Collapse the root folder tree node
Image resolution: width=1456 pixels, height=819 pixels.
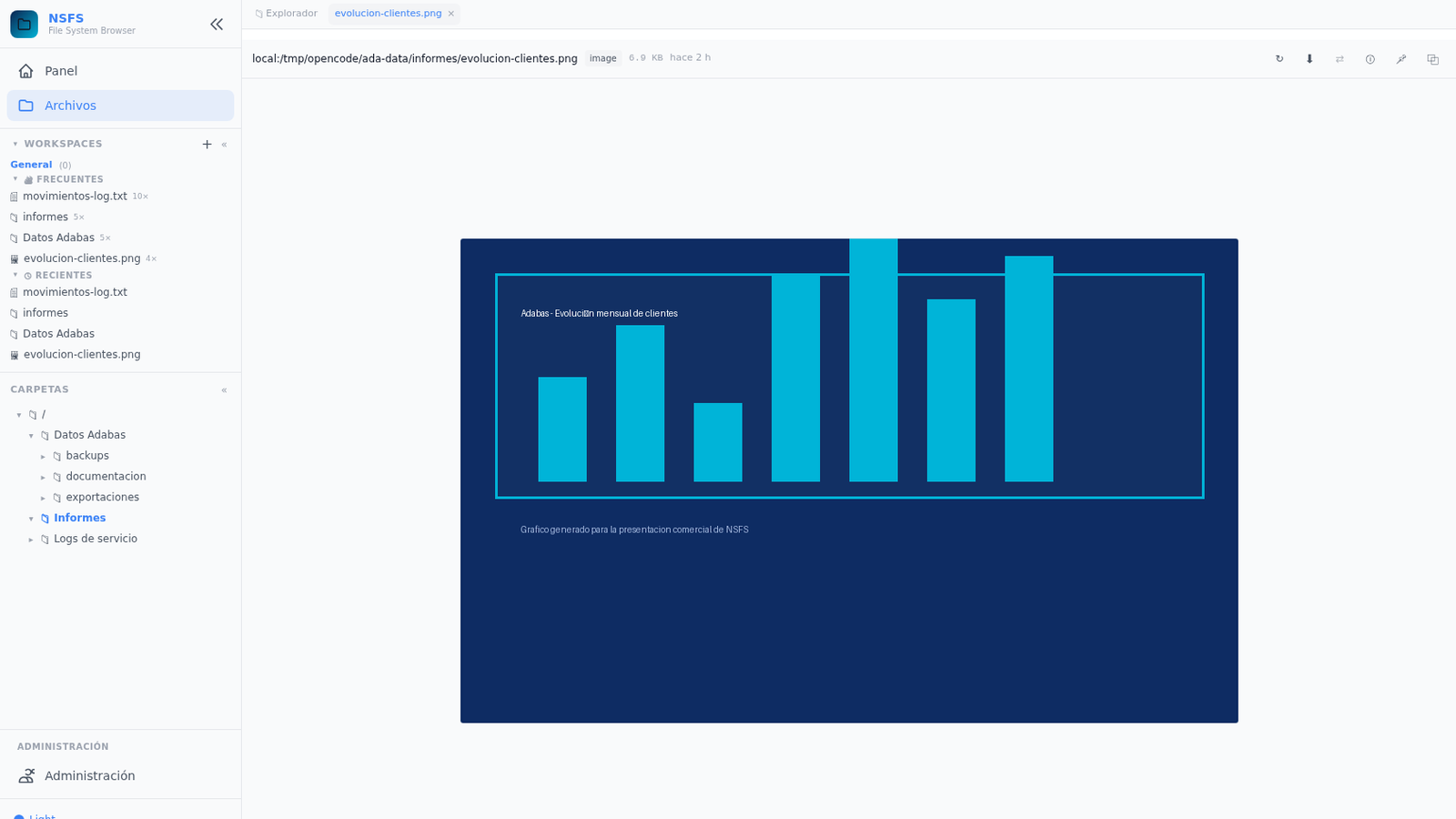[x=19, y=415]
